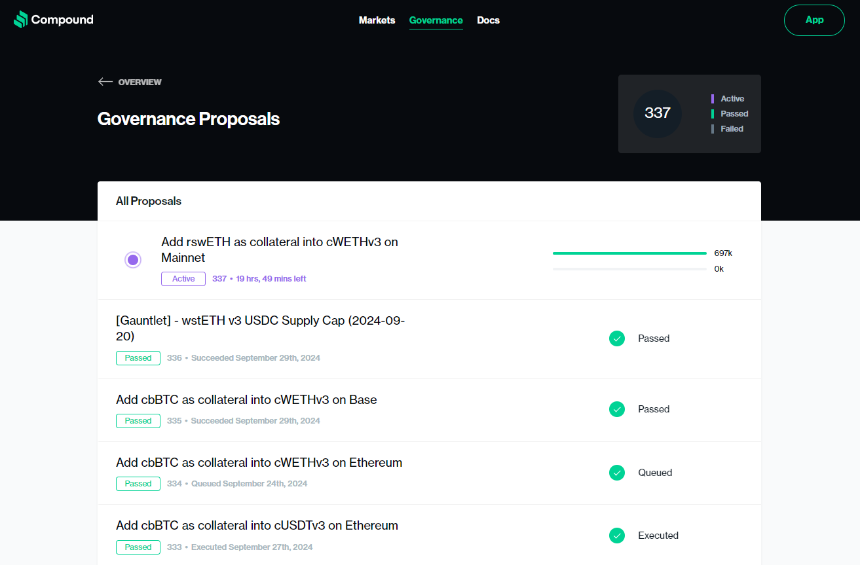Click the All Proposals heading

(149, 201)
